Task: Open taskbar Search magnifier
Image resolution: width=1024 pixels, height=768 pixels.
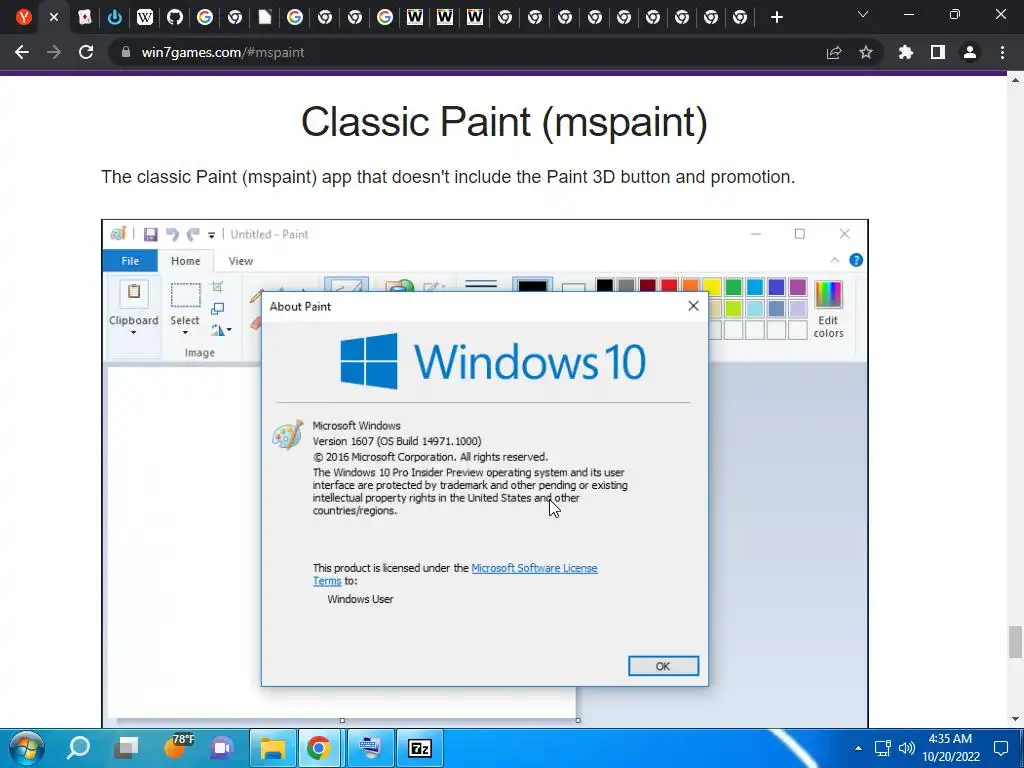Action: click(78, 748)
